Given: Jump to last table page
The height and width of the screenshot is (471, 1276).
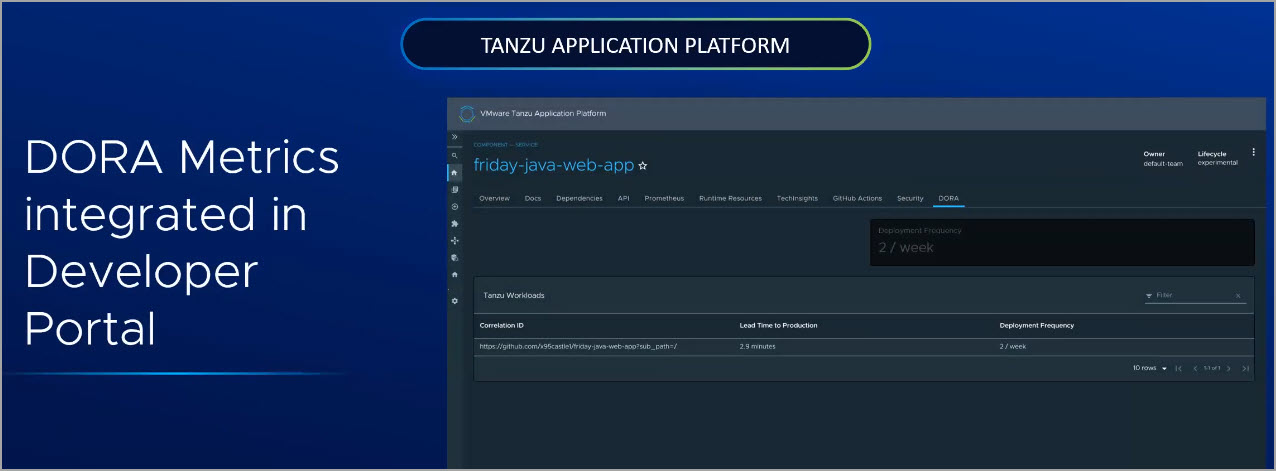Looking at the screenshot, I should click(1245, 368).
